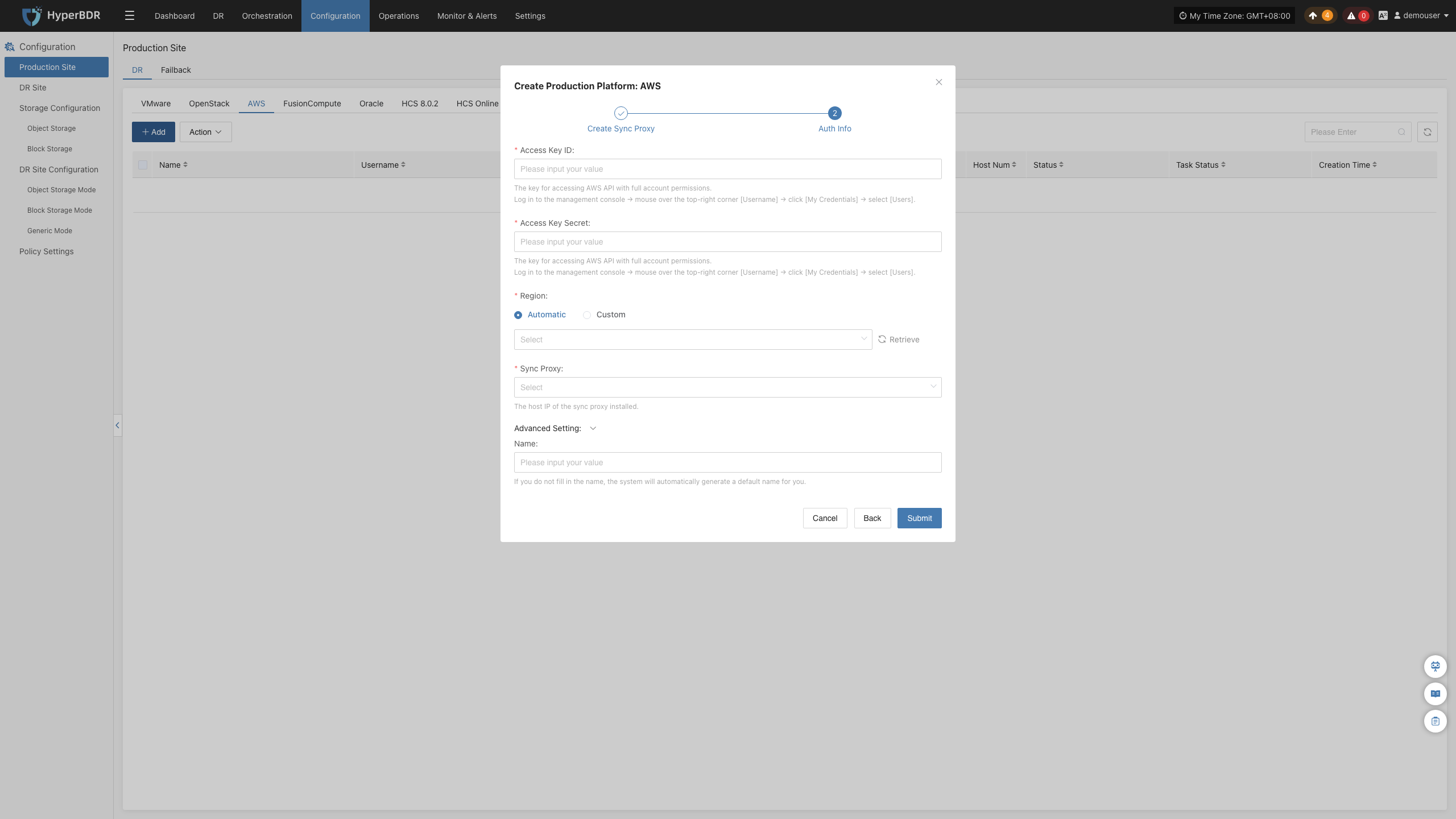1456x819 pixels.
Task: Click the Add button
Action: coord(154,132)
